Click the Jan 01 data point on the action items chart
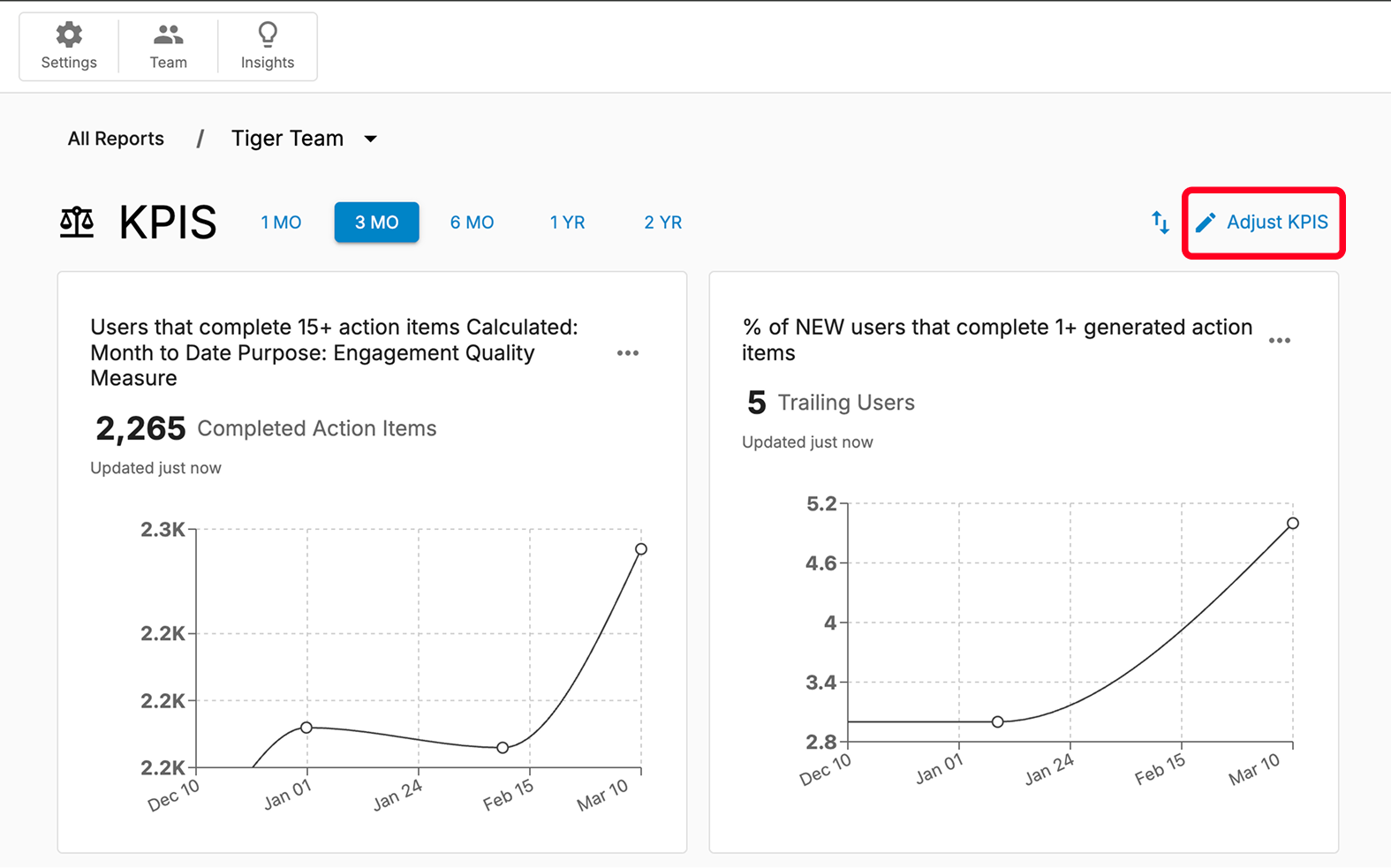The height and width of the screenshot is (868, 1391). pos(306,728)
